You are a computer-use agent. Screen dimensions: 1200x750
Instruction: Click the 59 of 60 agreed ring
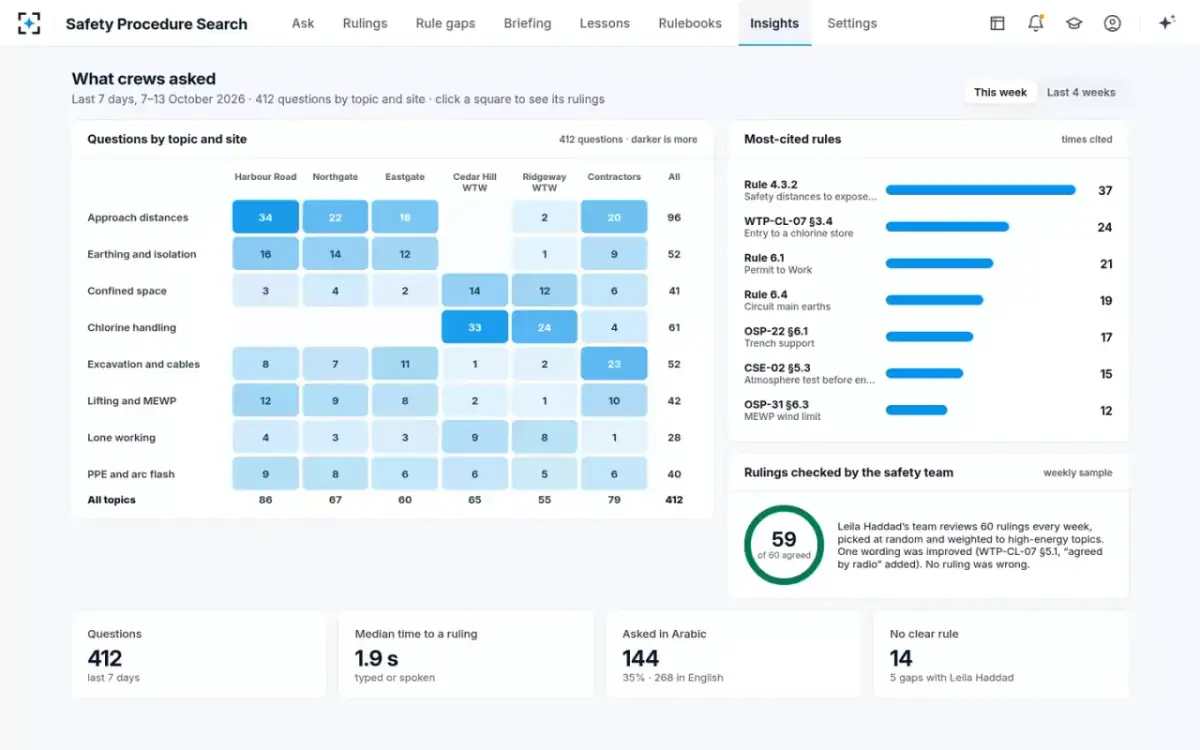coord(784,545)
